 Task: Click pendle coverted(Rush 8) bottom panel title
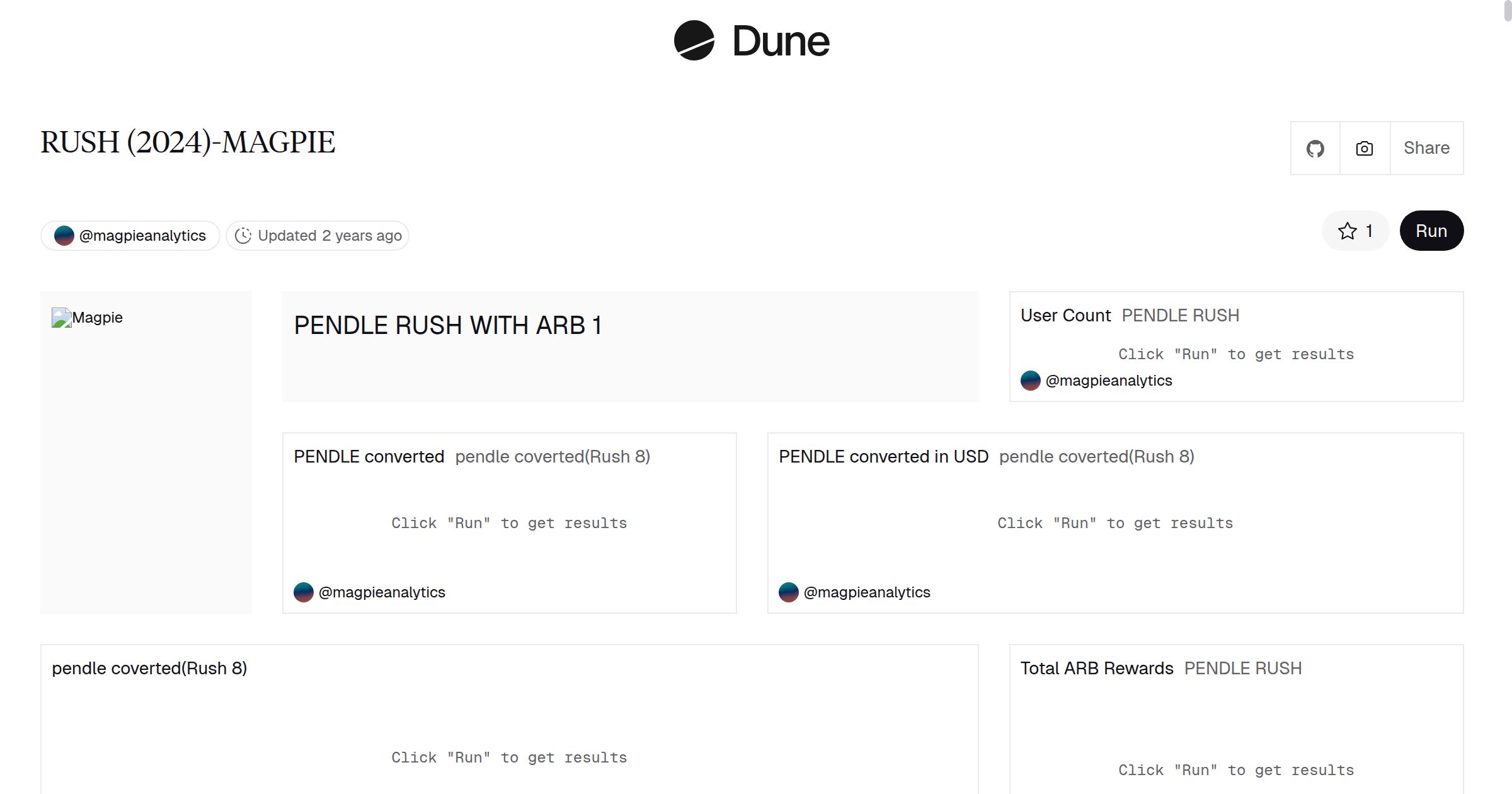(x=149, y=669)
